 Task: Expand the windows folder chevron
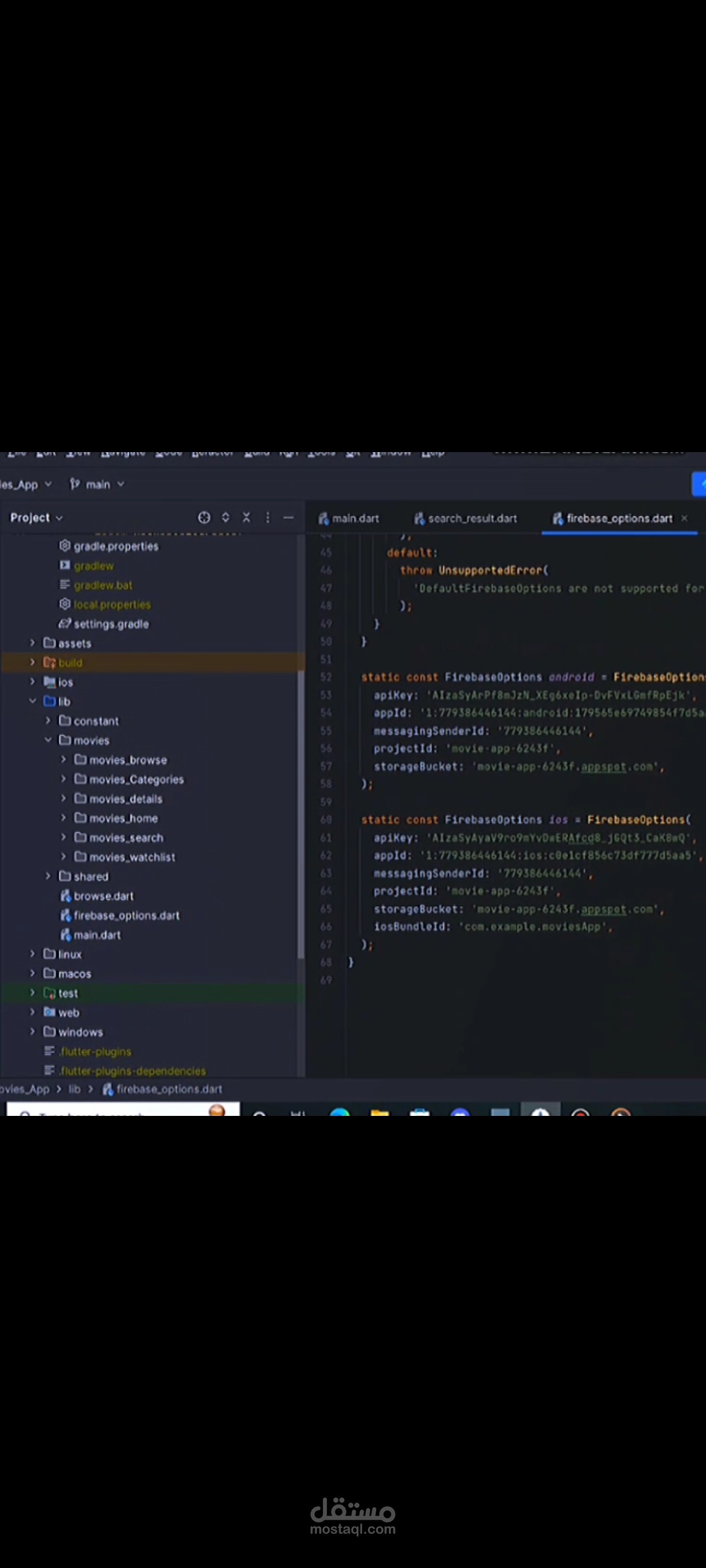point(32,1032)
